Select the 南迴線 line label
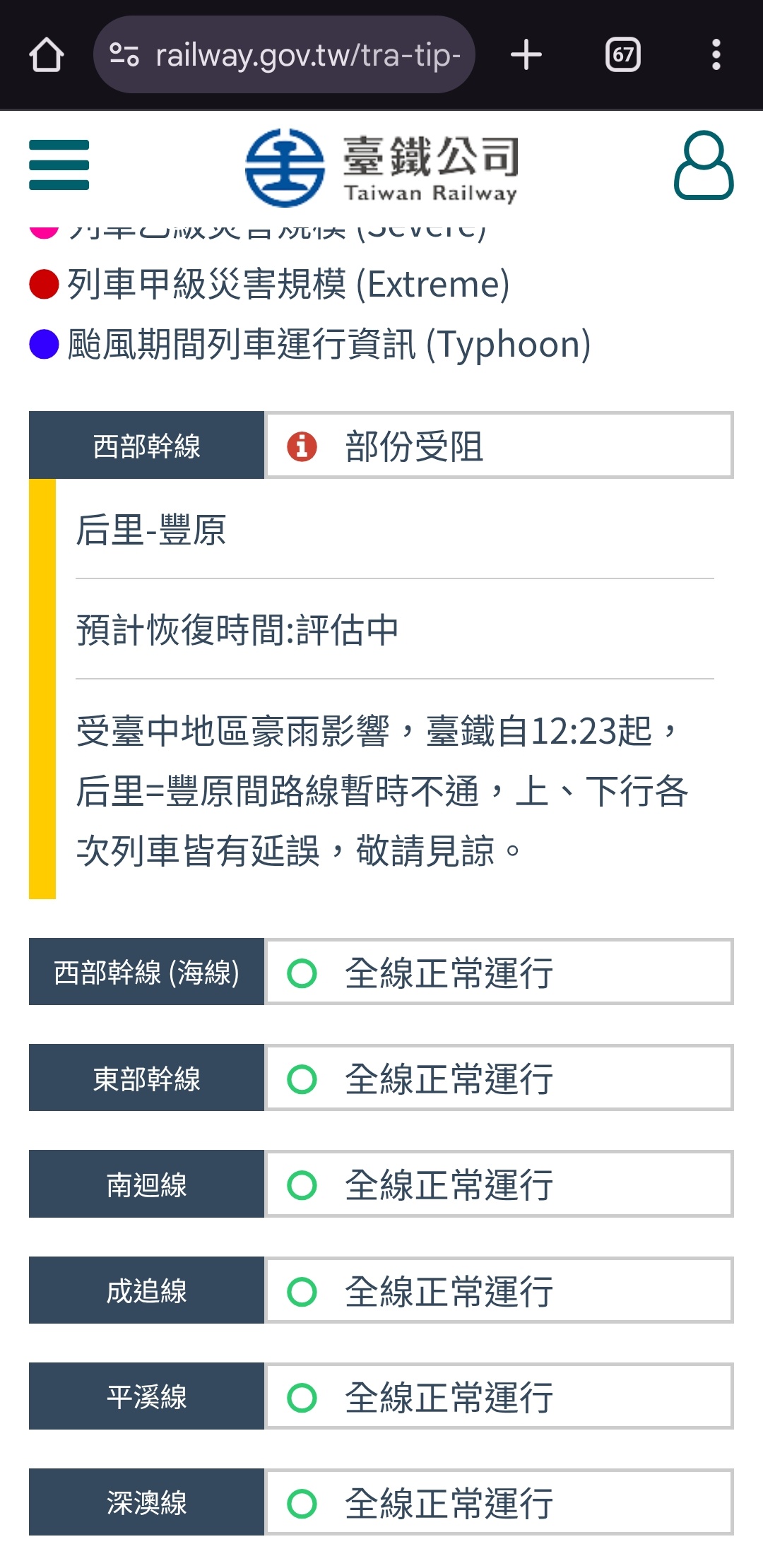The height and width of the screenshot is (1568, 763). tap(146, 1184)
